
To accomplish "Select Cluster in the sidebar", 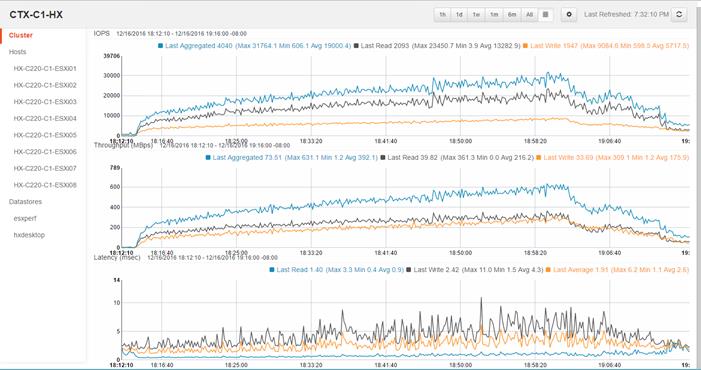I will point(21,35).
